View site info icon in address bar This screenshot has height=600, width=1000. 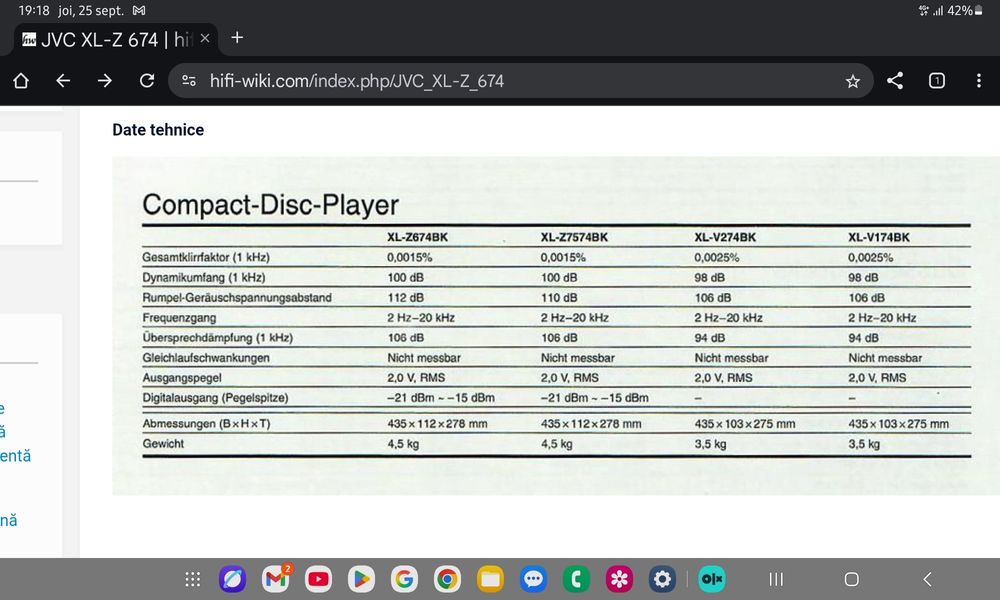tap(189, 81)
